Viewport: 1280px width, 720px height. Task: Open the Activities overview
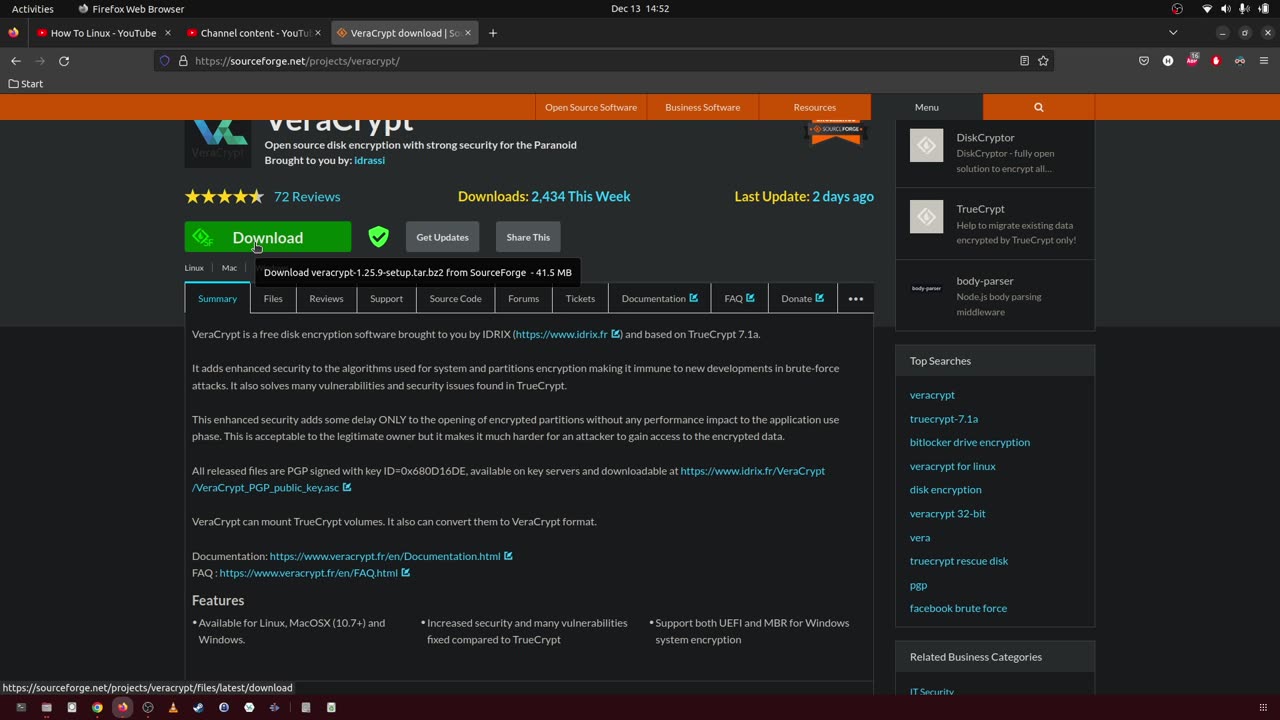(x=33, y=9)
